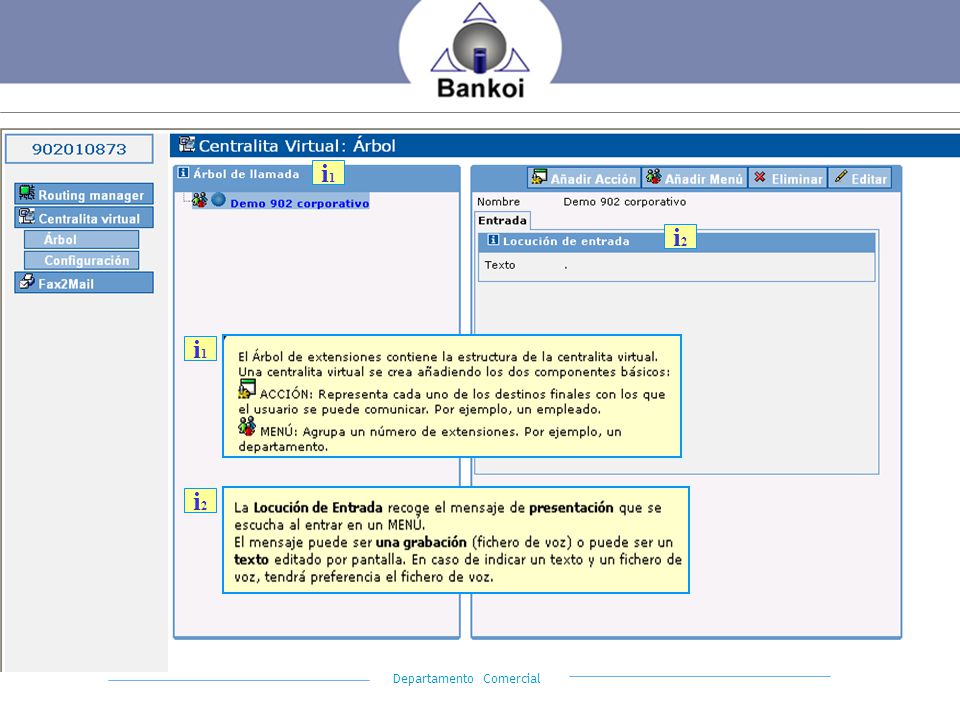Click the Centralita Virtual: Árbol page title
960x720 pixels.
(x=297, y=146)
